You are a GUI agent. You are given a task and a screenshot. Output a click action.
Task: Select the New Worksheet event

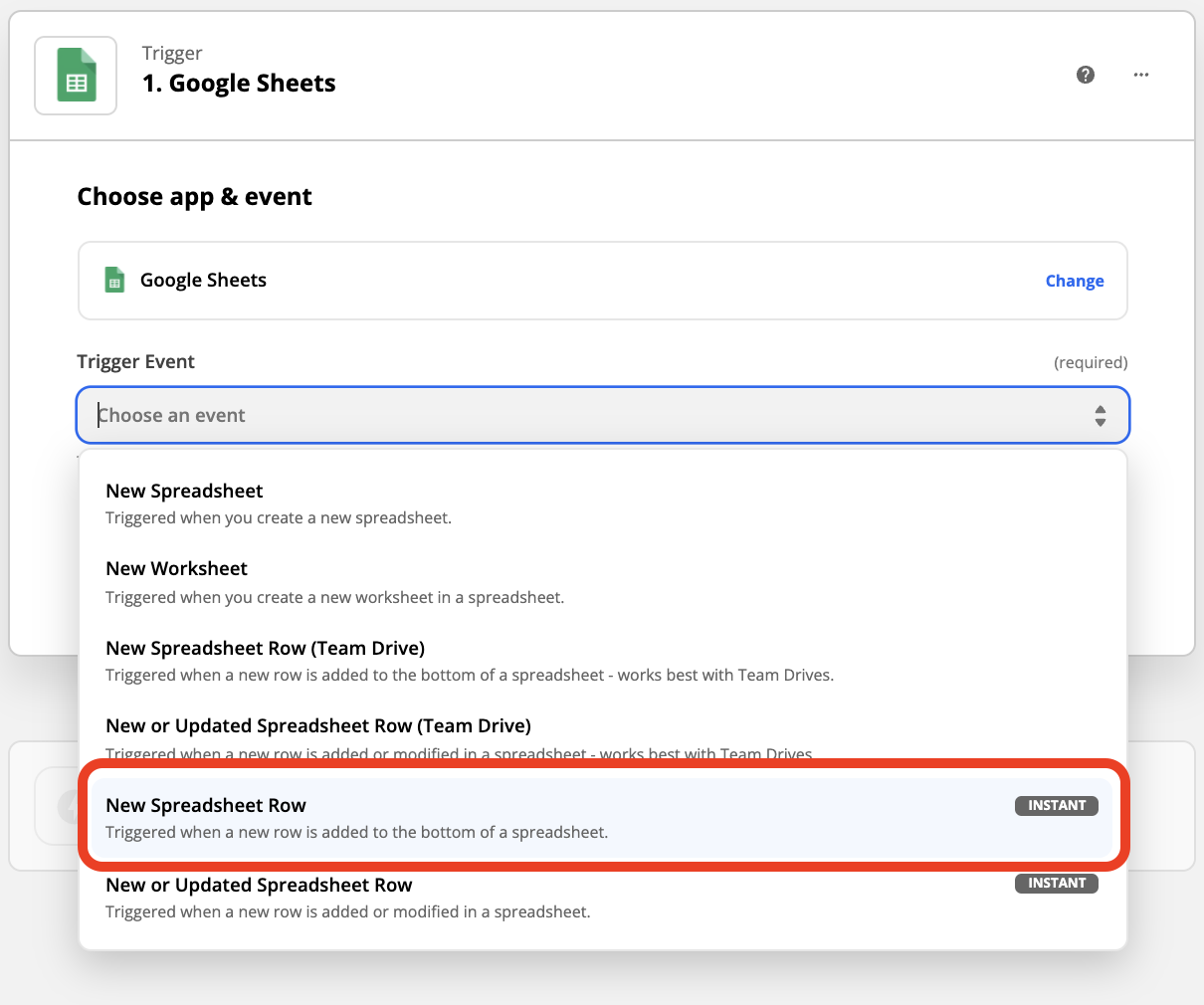[x=603, y=582]
